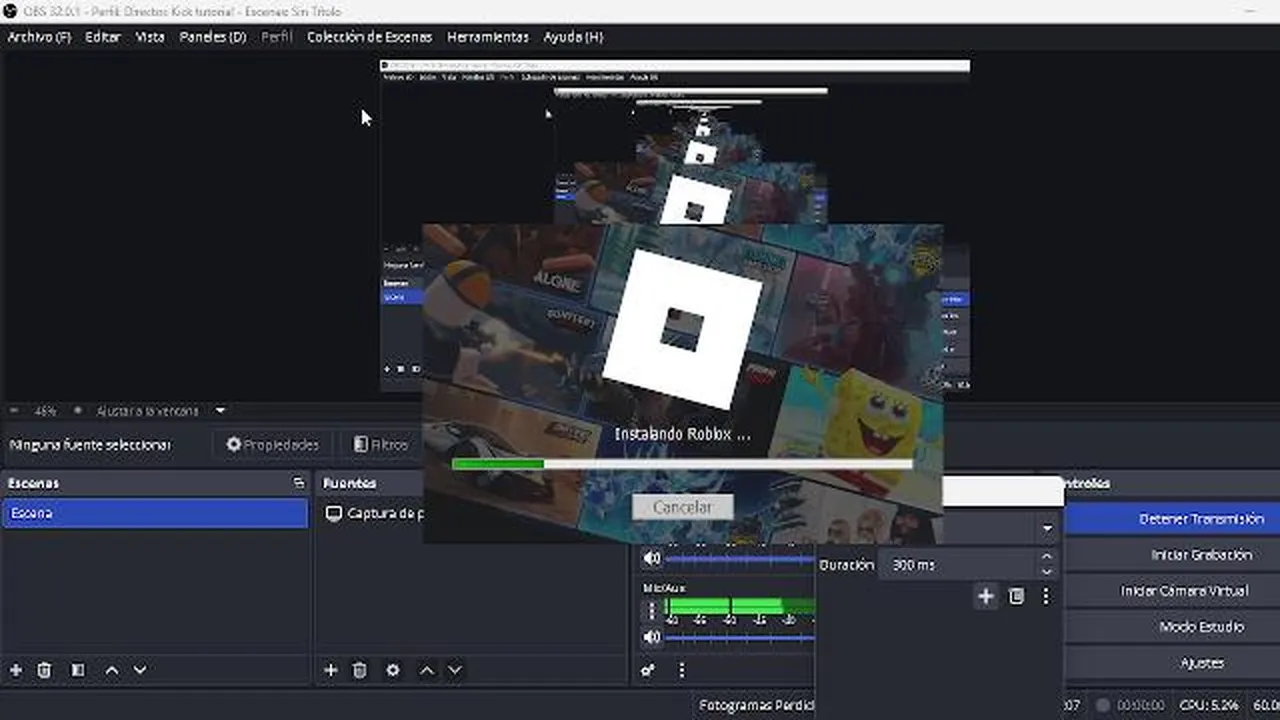Viewport: 1280px width, 720px height.
Task: Open the Vista menu
Action: point(150,37)
